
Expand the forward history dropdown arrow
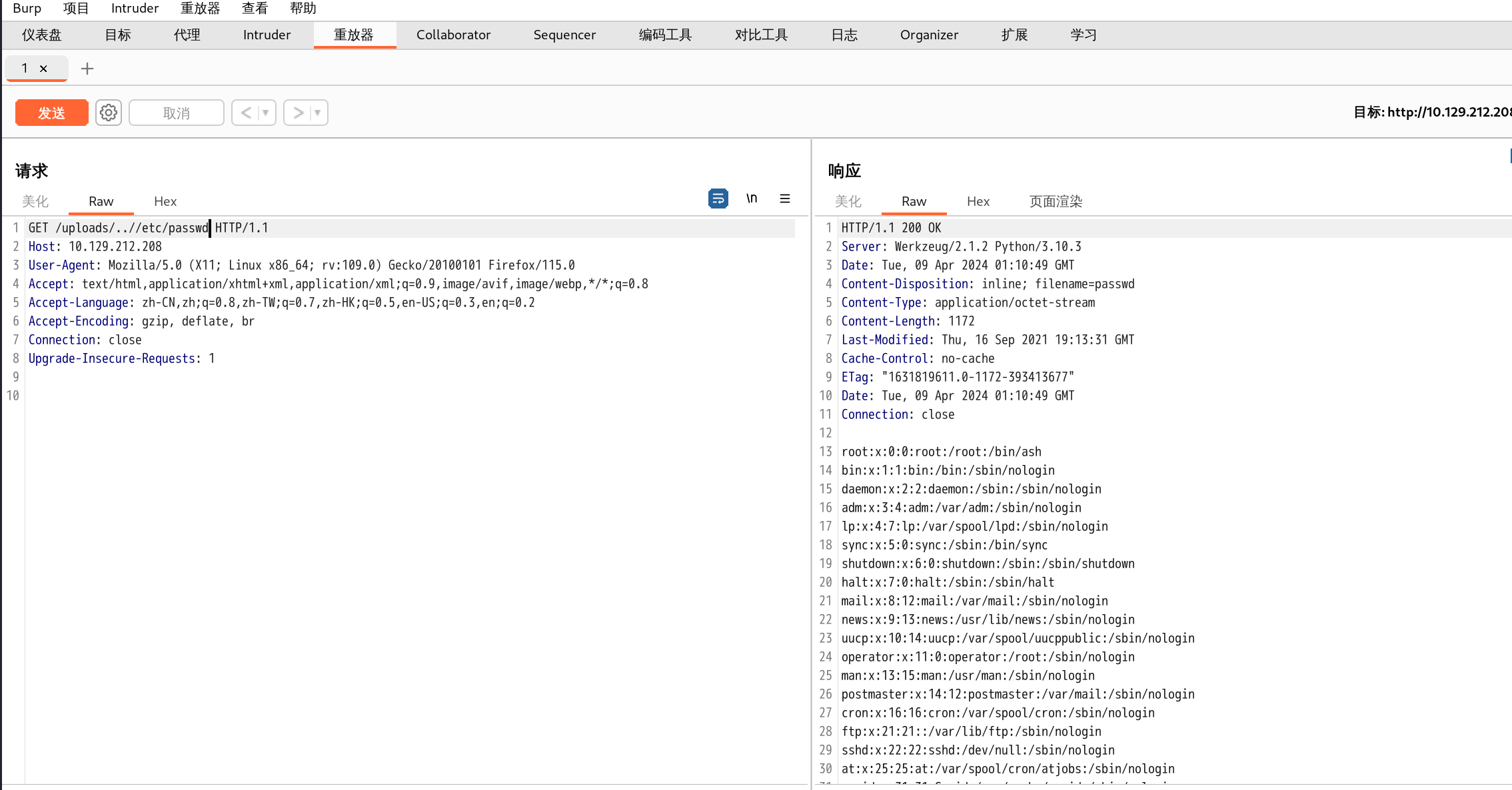[x=318, y=113]
